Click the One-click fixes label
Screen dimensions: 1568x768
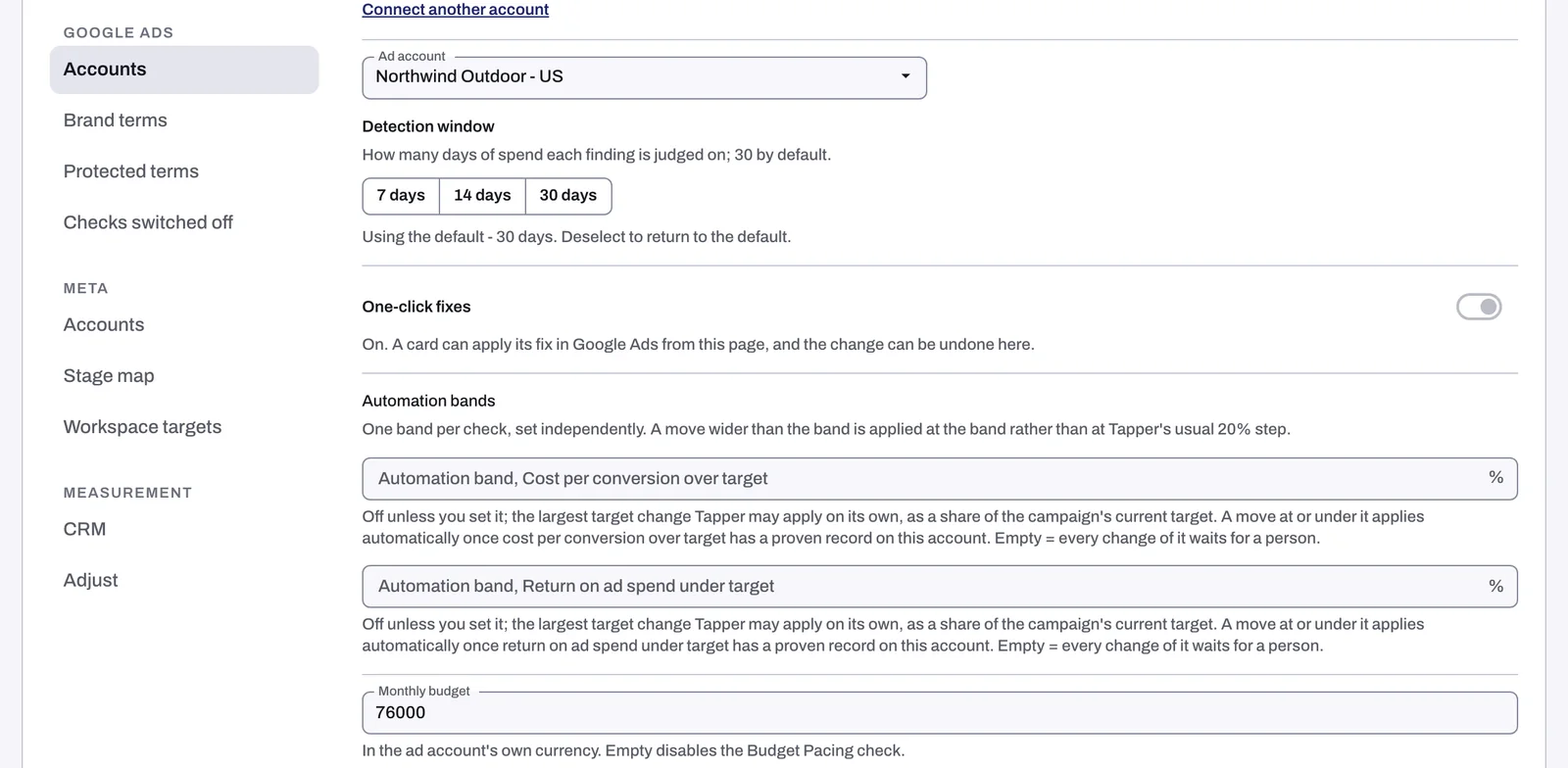416,307
